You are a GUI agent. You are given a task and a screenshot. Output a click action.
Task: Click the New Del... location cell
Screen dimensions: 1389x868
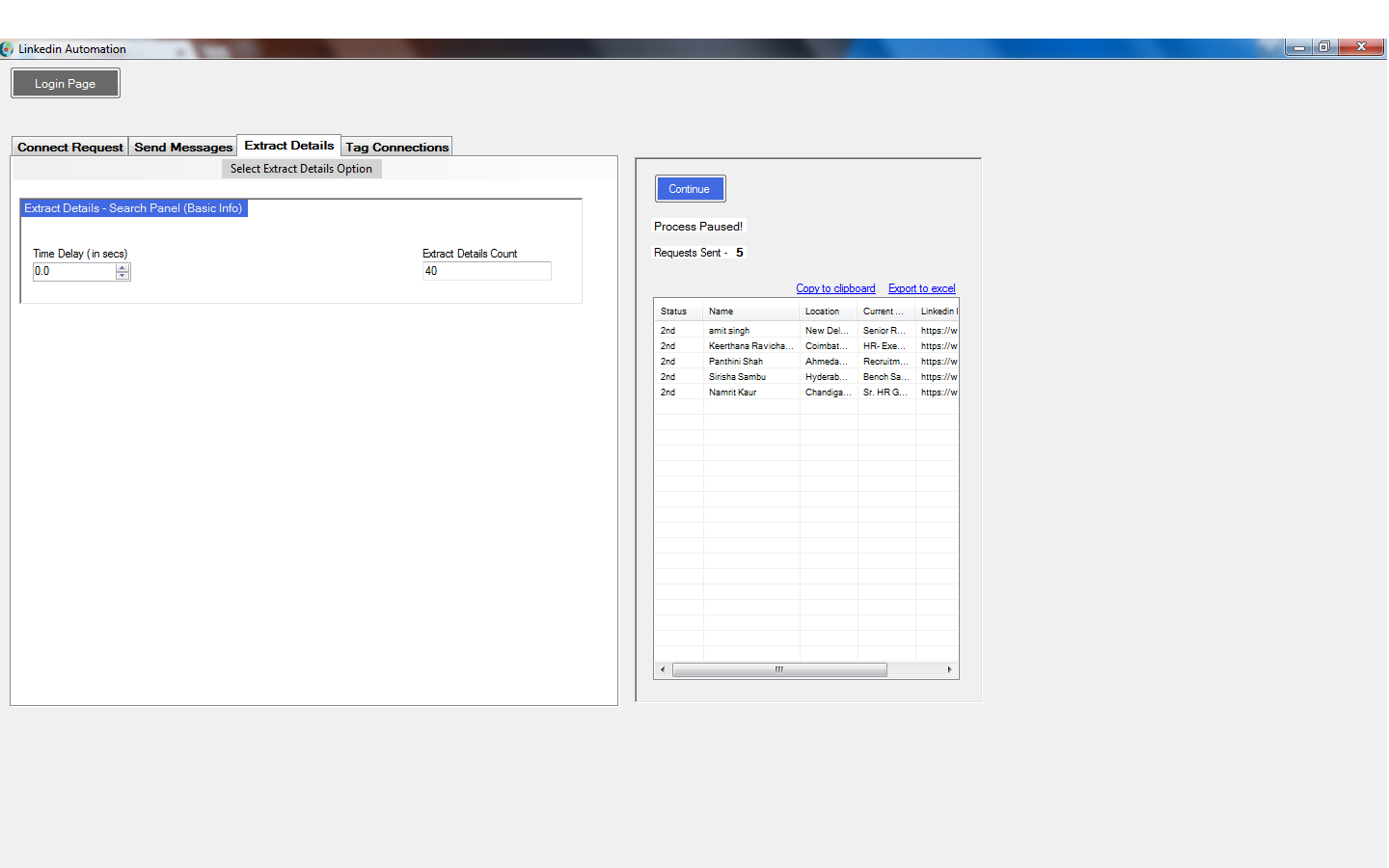pyautogui.click(x=829, y=331)
